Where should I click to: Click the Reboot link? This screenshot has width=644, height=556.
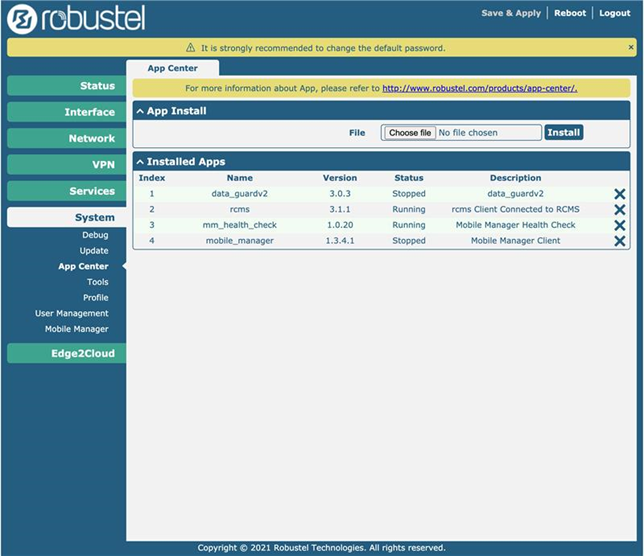coord(570,13)
